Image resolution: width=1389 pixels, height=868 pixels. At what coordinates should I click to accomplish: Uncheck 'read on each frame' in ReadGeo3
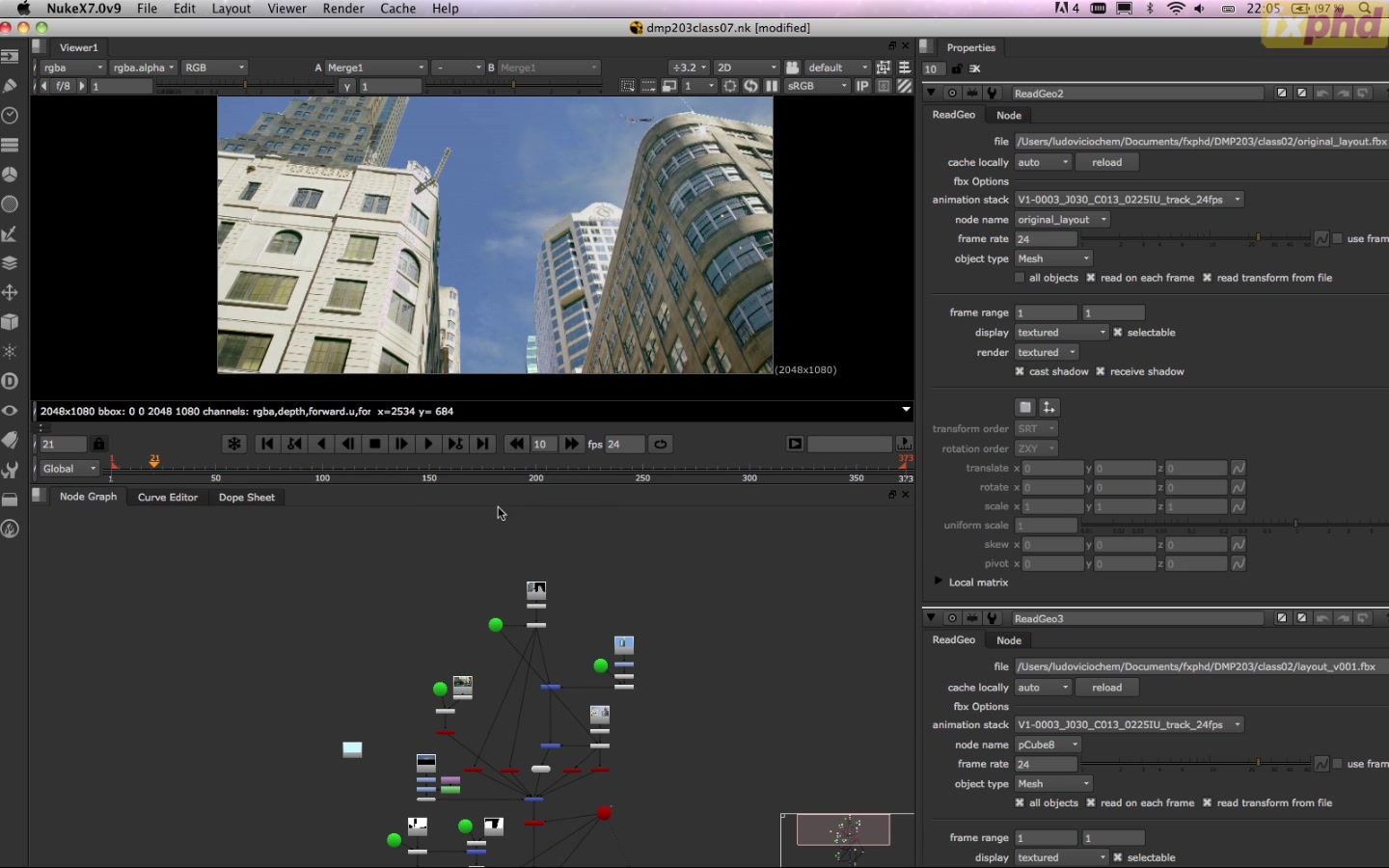coord(1091,802)
